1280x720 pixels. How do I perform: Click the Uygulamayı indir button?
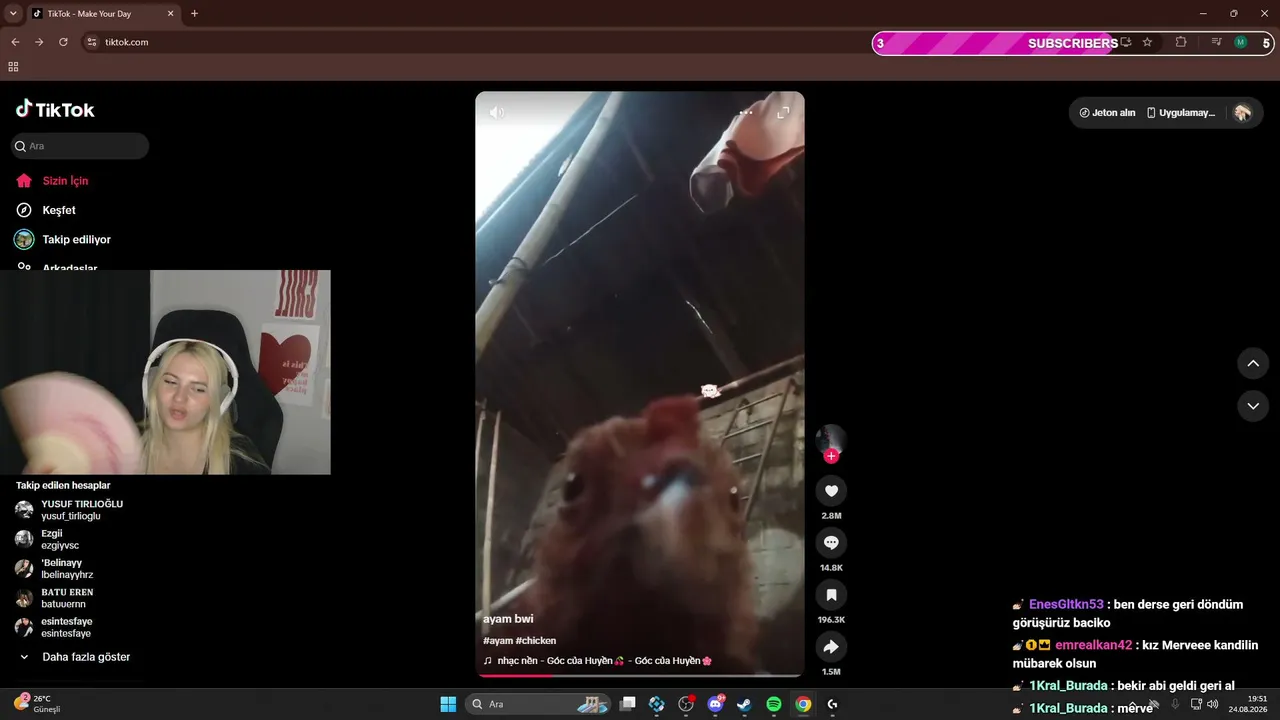click(1181, 113)
